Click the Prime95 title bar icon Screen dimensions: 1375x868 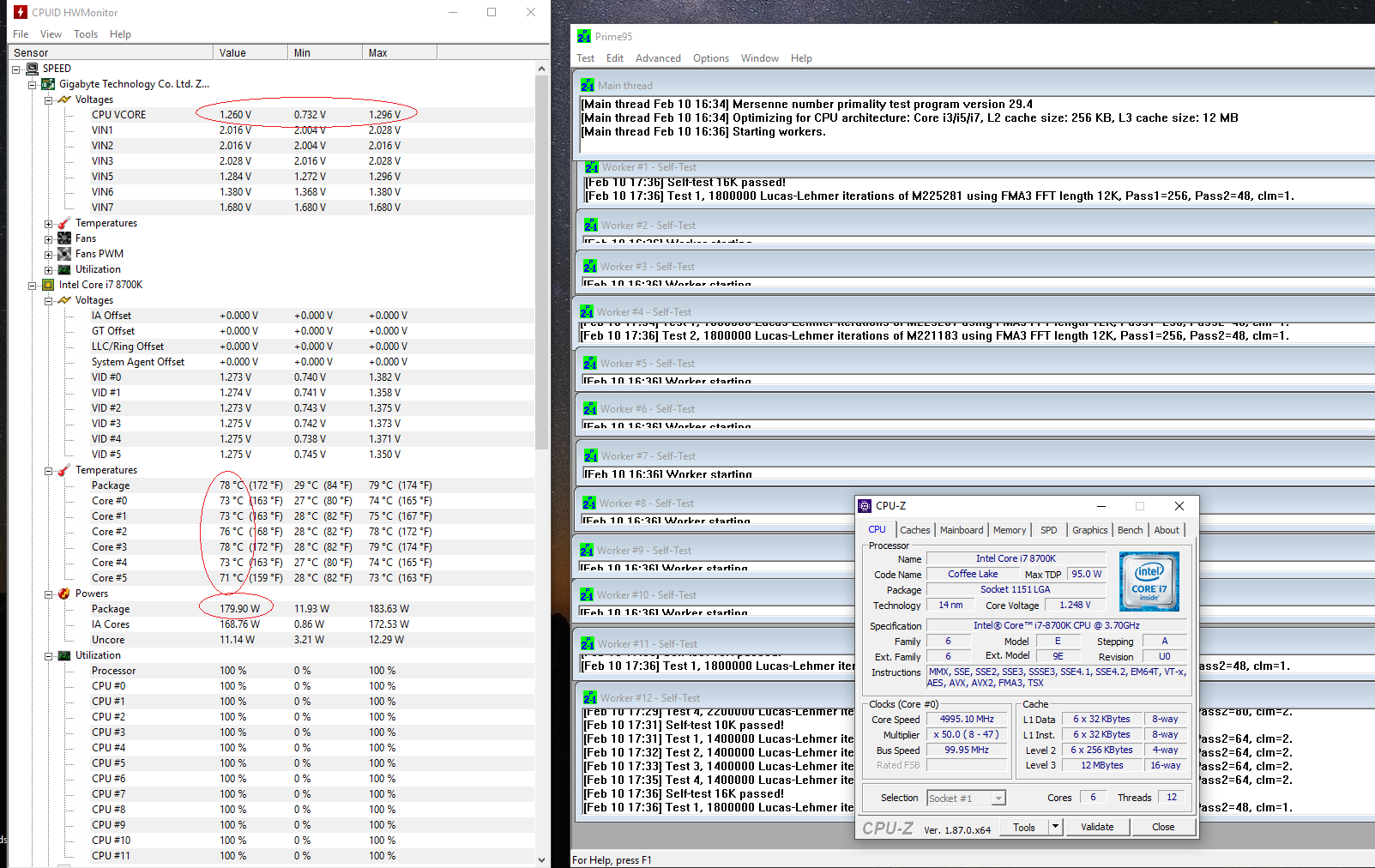pos(584,36)
